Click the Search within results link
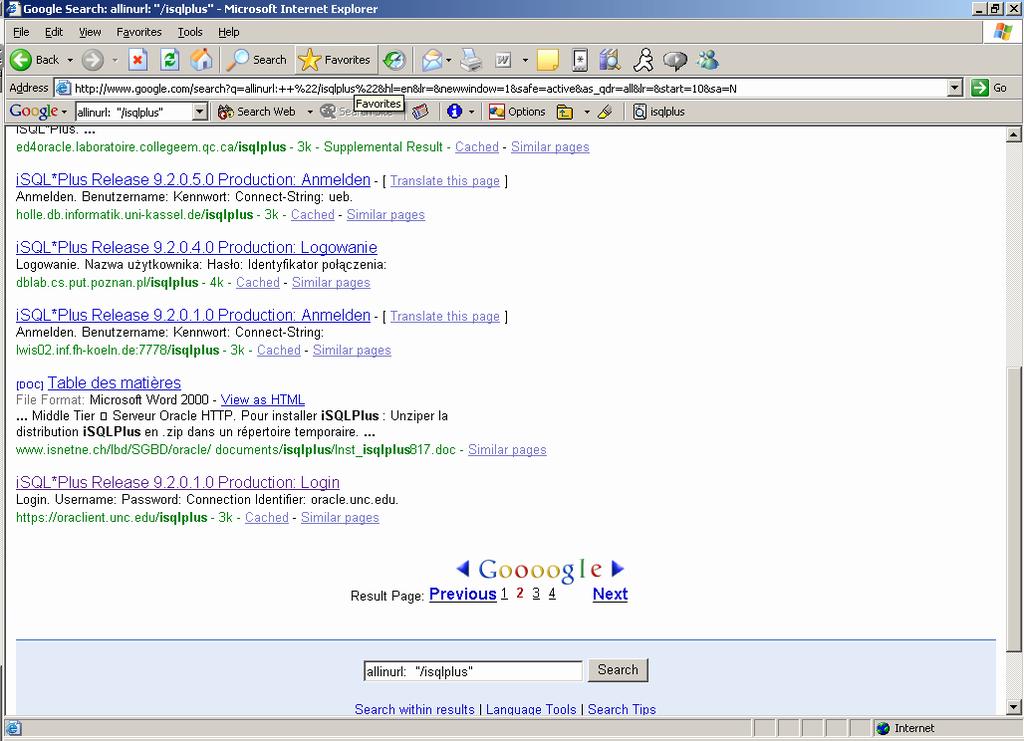Image resolution: width=1024 pixels, height=741 pixels. coord(415,709)
